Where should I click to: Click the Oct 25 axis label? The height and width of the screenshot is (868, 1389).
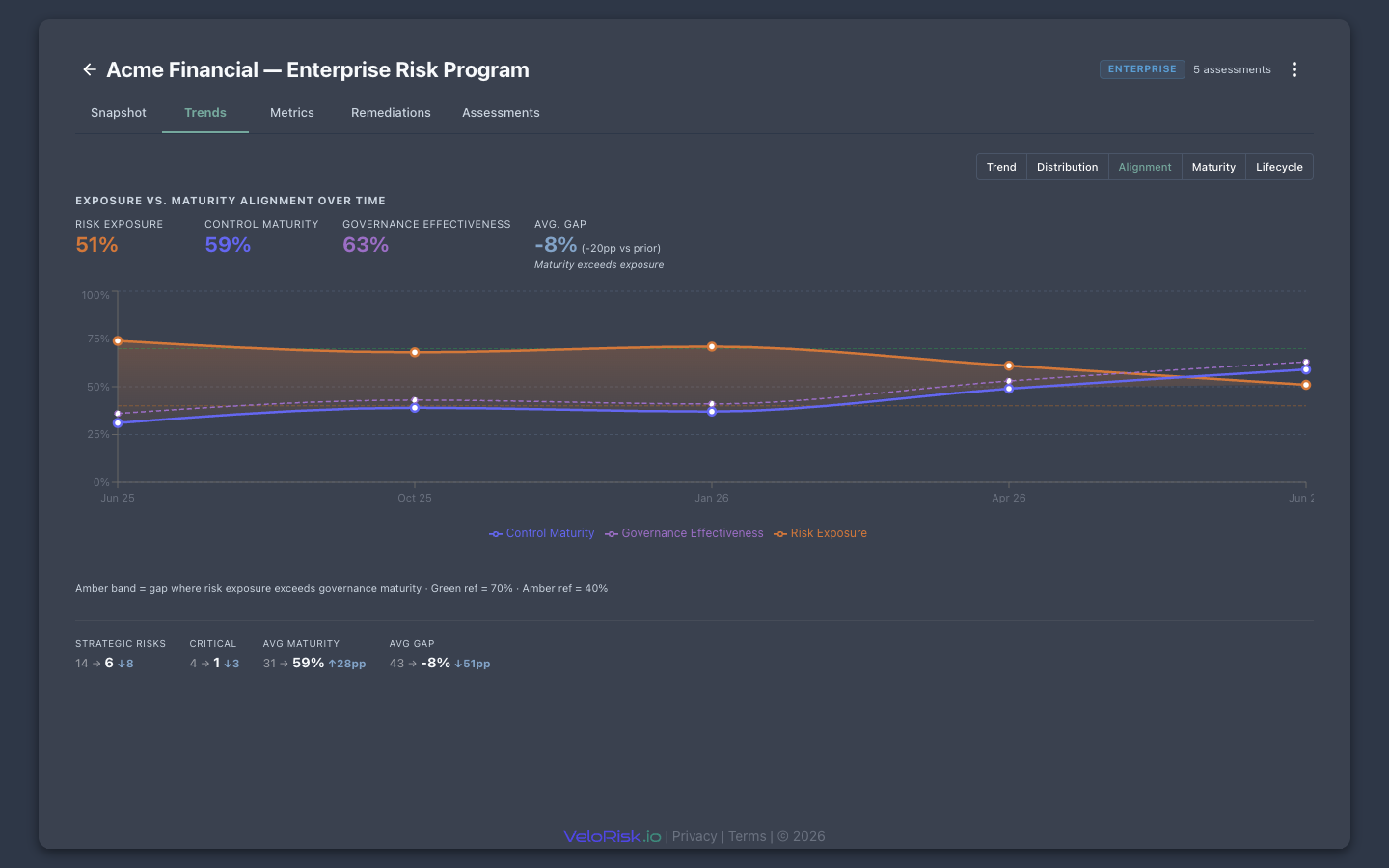click(415, 498)
